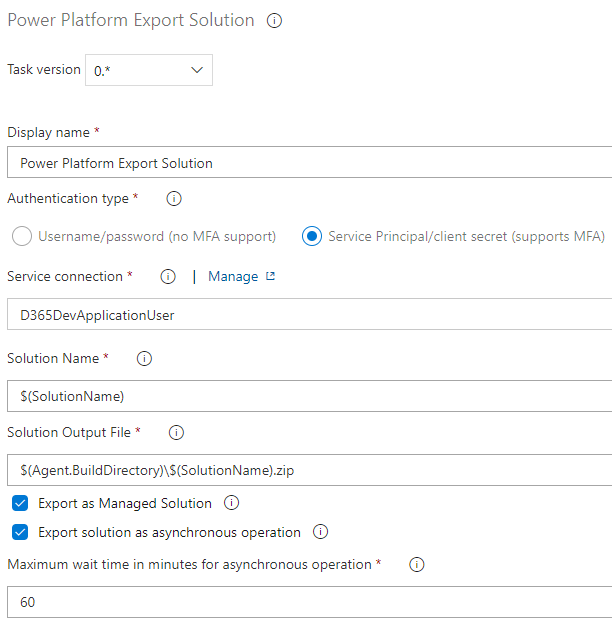Image resolution: width=612 pixels, height=631 pixels.
Task: Open the Manage service connection link
Action: pyautogui.click(x=233, y=277)
